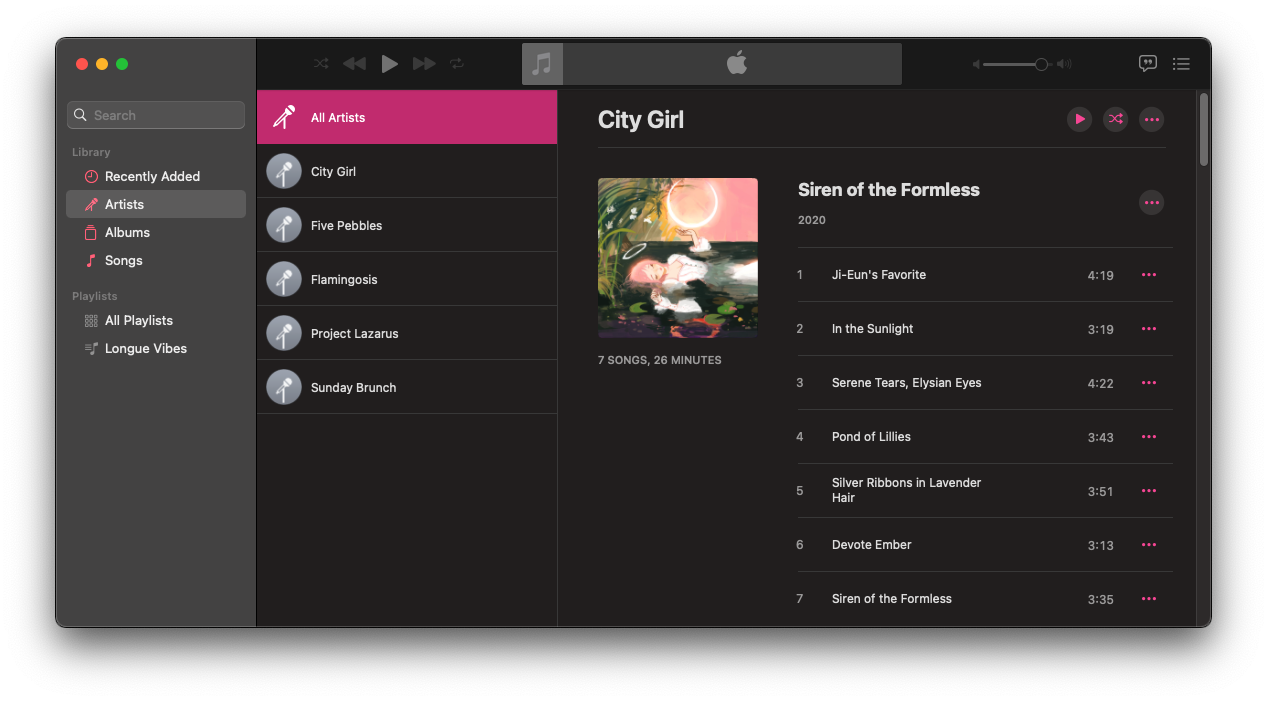This screenshot has height=701, width=1267.
Task: Open Albums in the sidebar
Action: 156,232
